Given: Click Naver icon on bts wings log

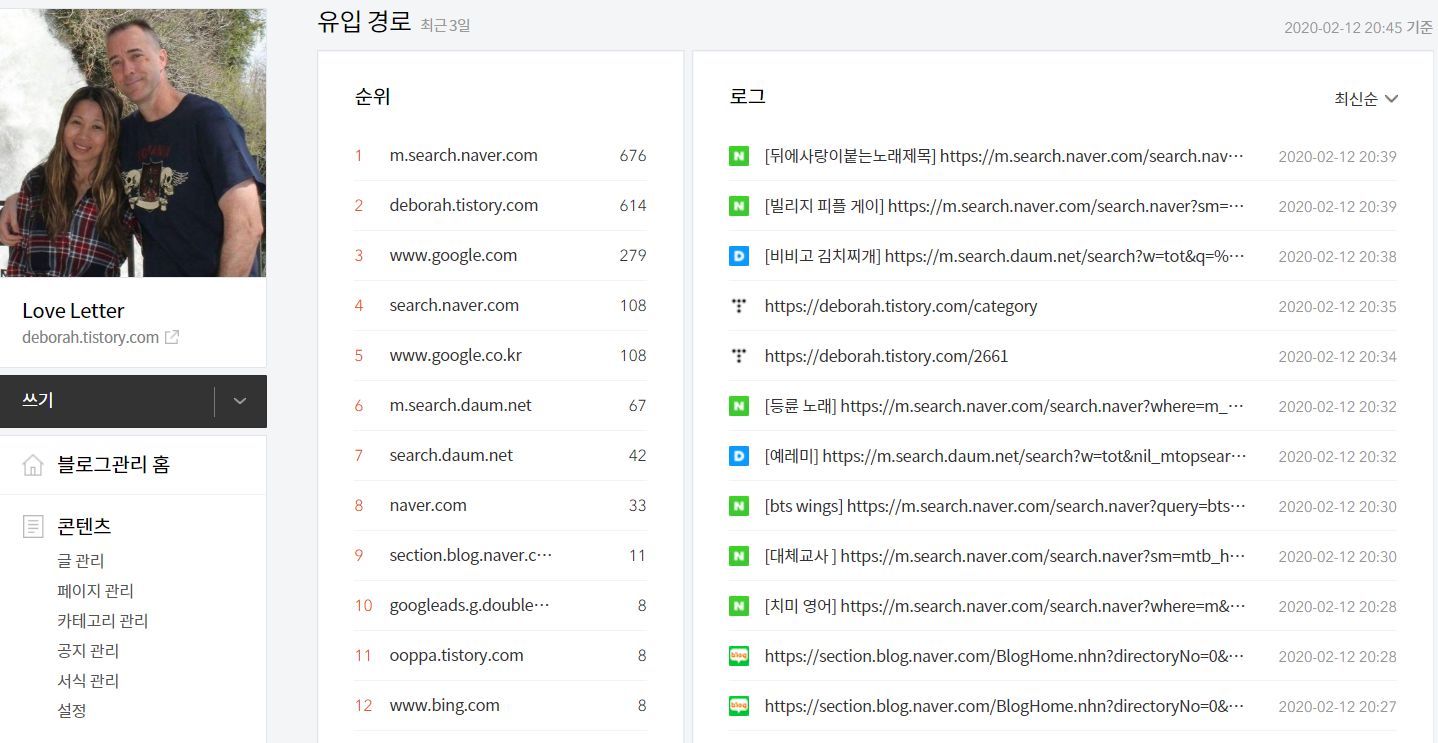Looking at the screenshot, I should click(739, 506).
